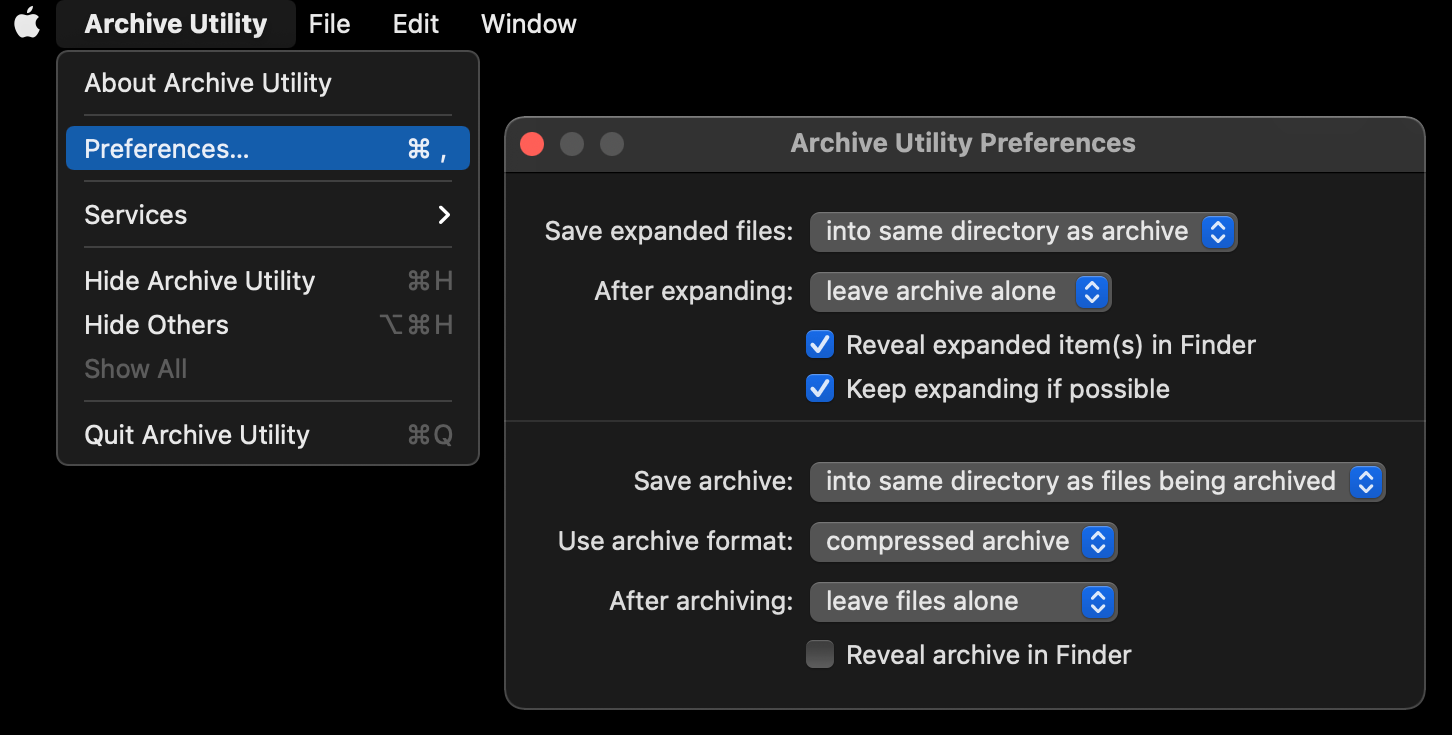Image resolution: width=1452 pixels, height=735 pixels.
Task: Select Hide Others menu item
Action: (268, 325)
